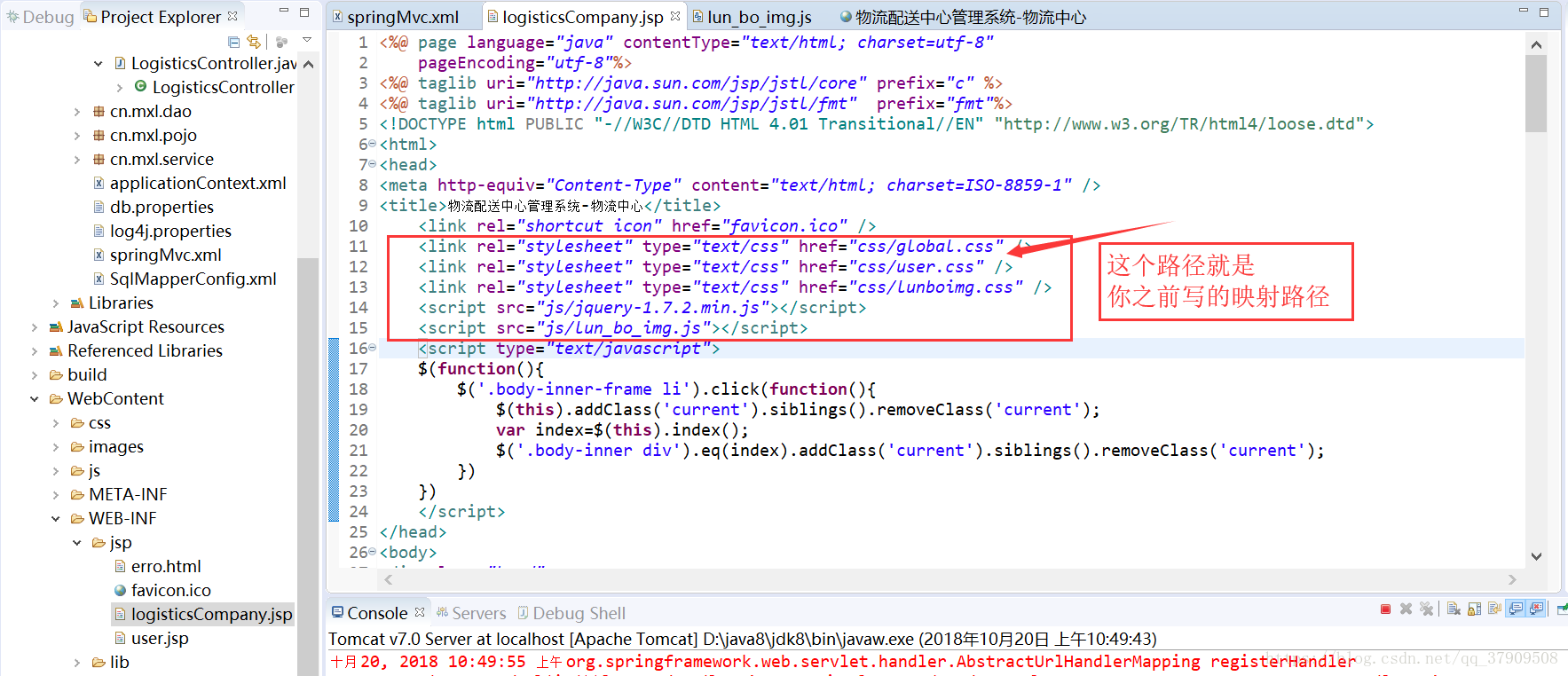The image size is (1568, 676).
Task: Fold the html tag at line 6
Action: click(373, 144)
